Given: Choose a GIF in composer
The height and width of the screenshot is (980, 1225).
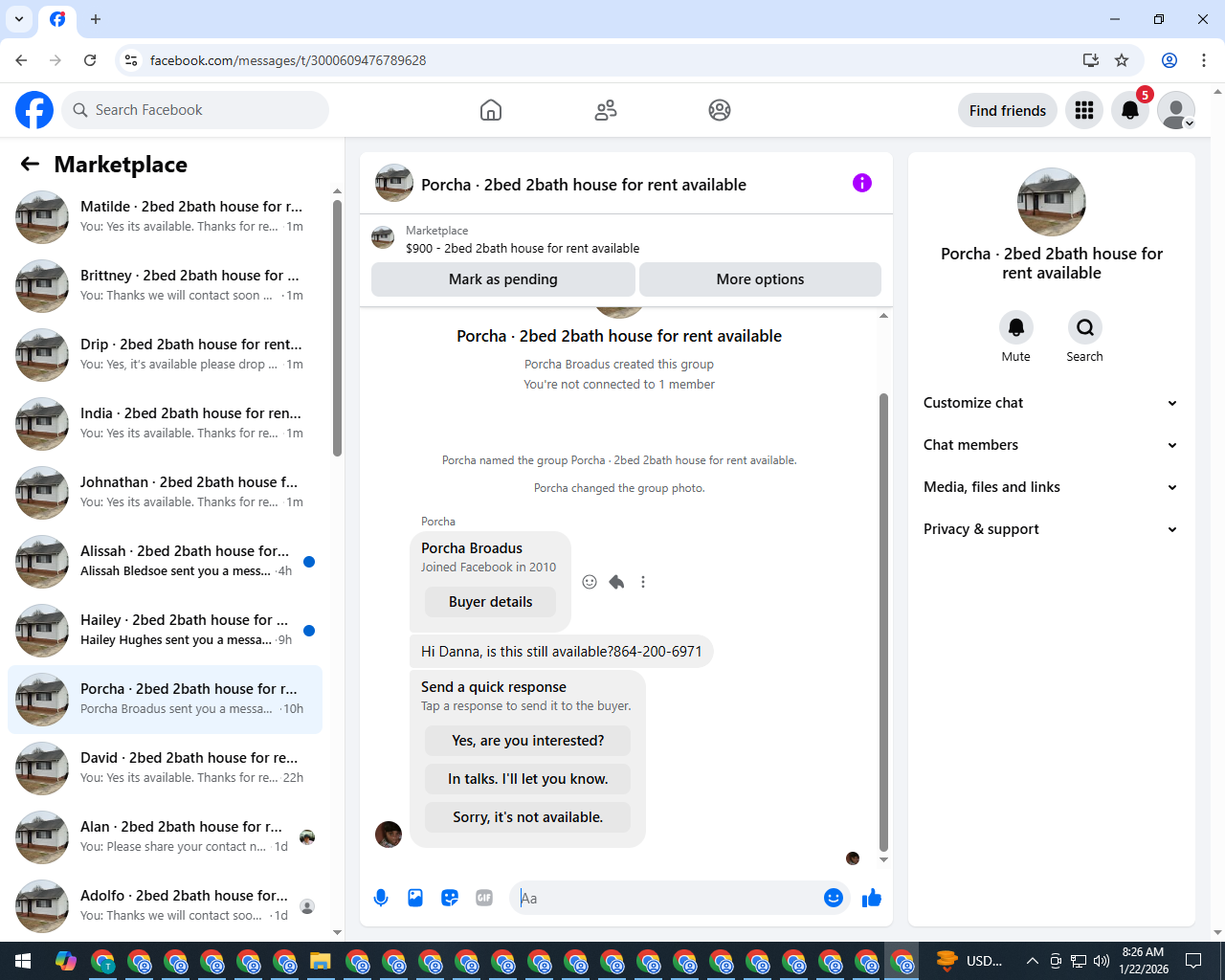Looking at the screenshot, I should [x=484, y=898].
